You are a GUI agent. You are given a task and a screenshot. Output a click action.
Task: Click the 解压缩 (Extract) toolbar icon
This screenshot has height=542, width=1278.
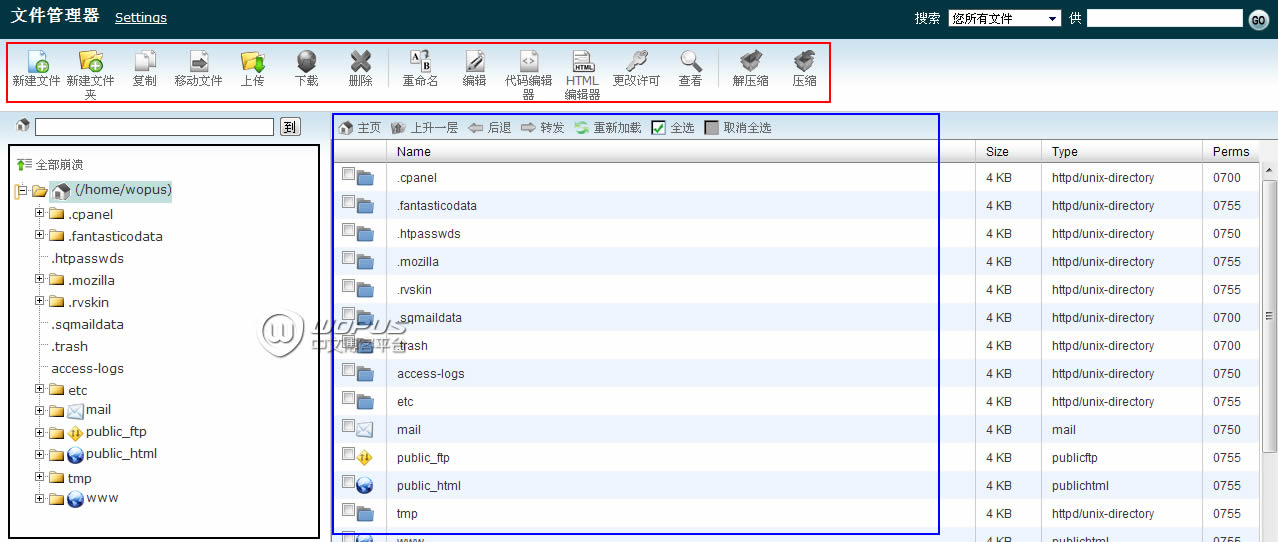click(751, 61)
